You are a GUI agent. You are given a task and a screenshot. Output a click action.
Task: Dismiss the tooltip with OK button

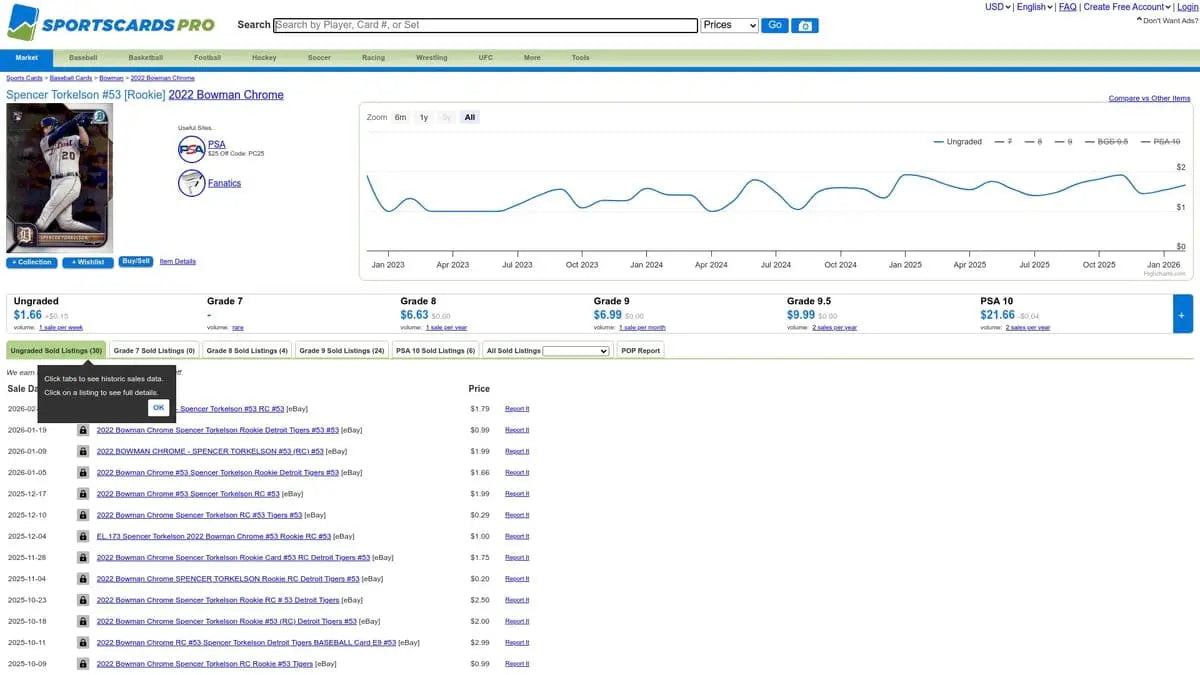(158, 407)
